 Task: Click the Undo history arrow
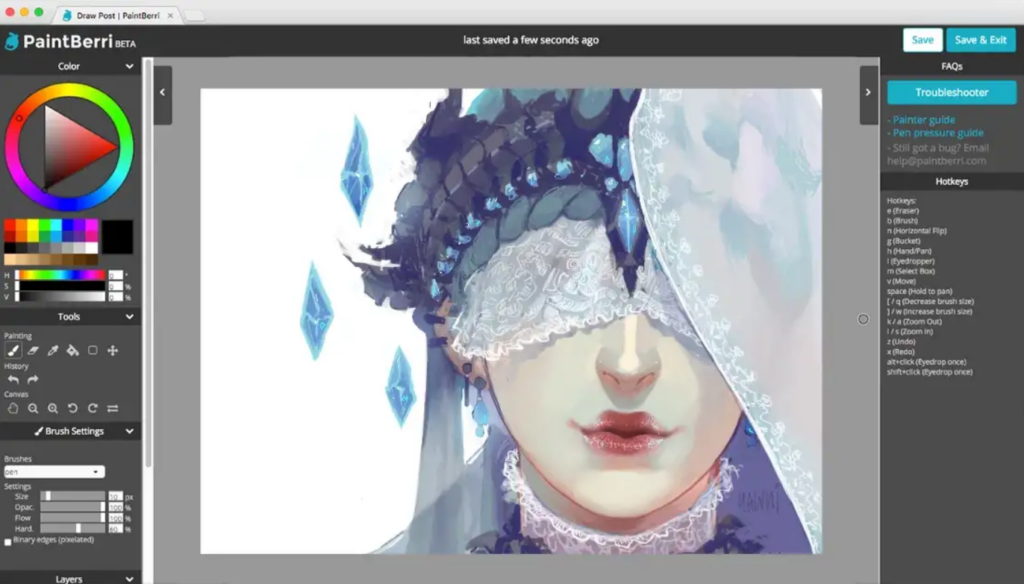pos(13,380)
